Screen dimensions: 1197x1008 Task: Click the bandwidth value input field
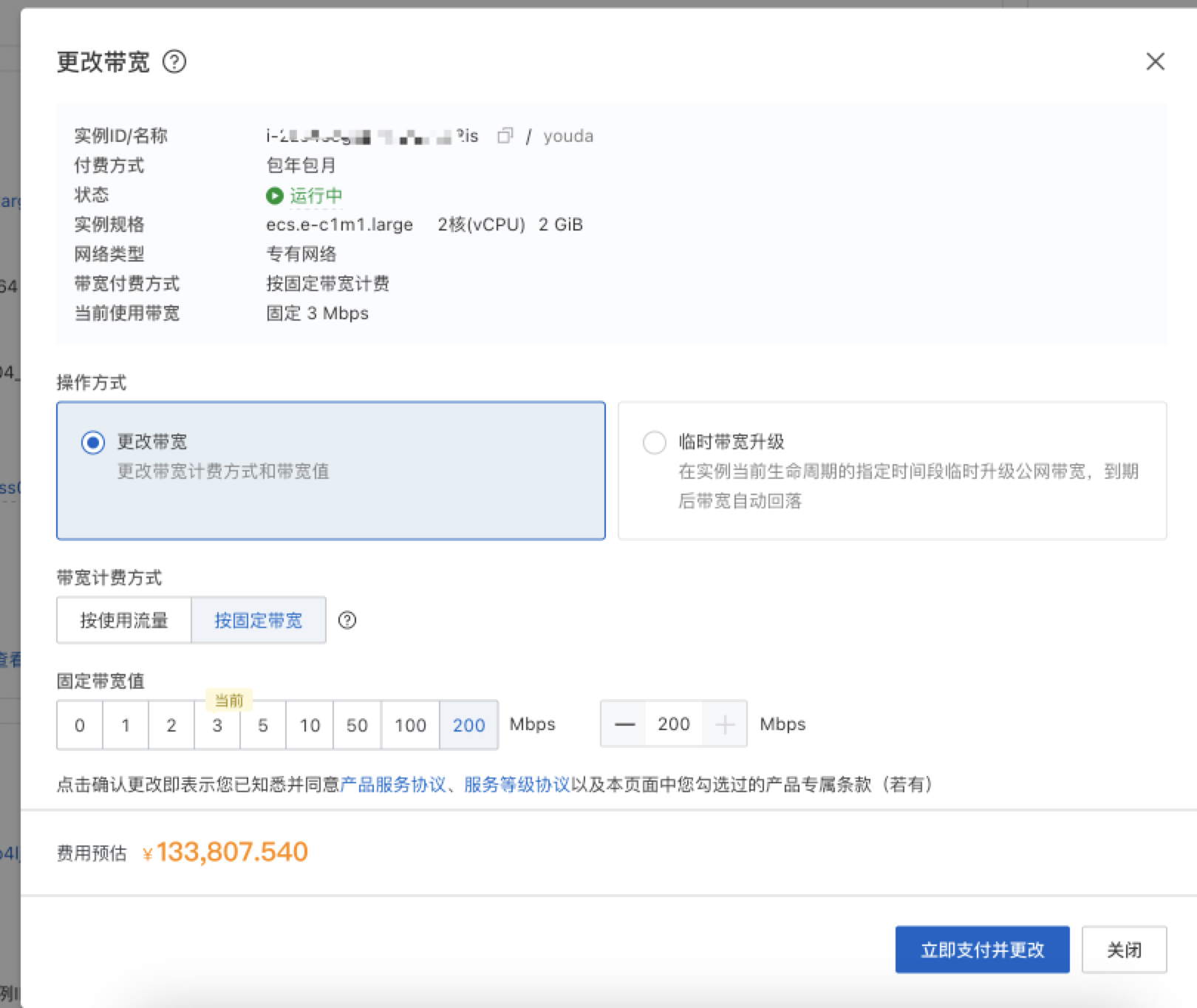673,724
